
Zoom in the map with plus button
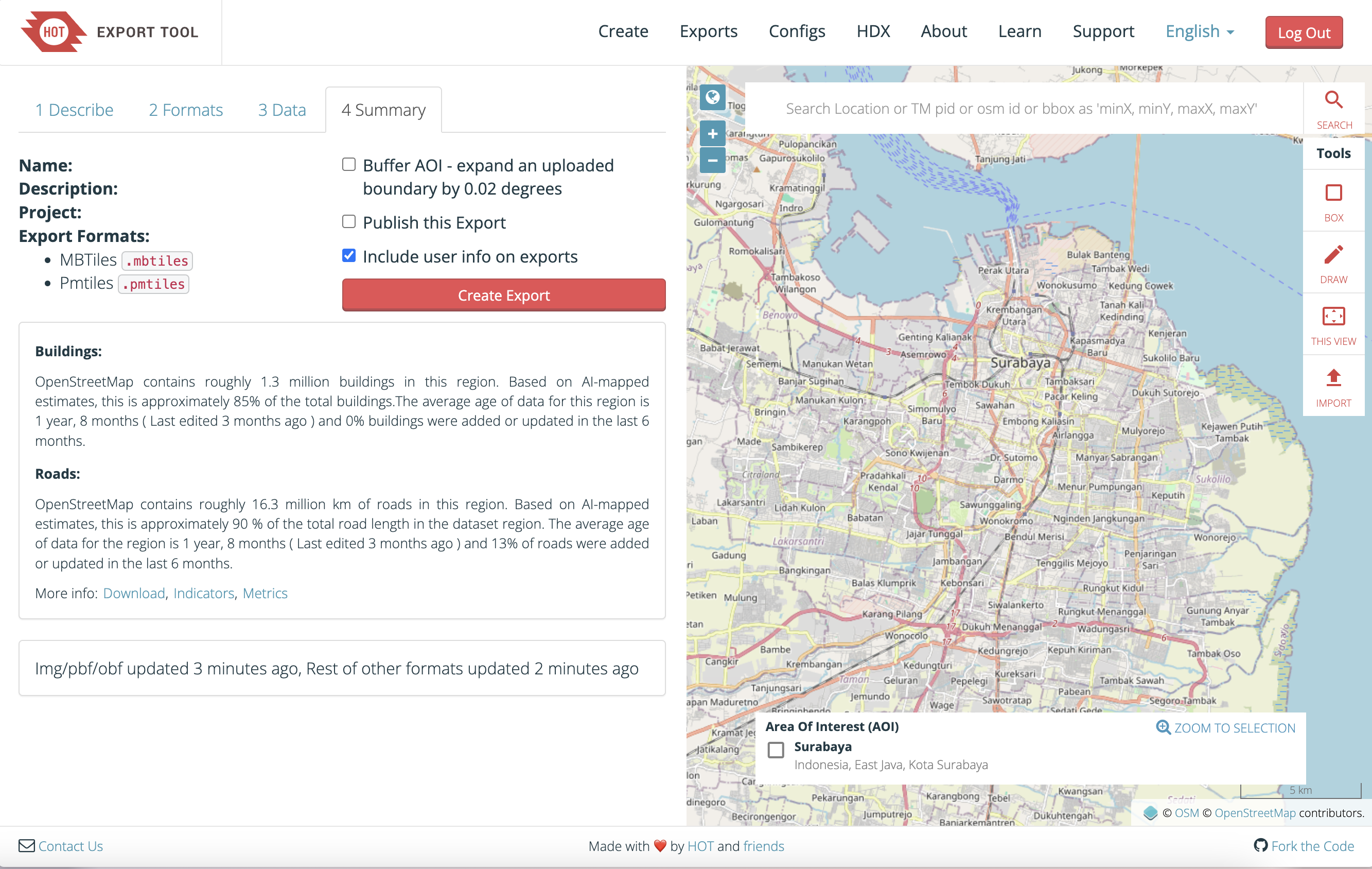(712, 134)
